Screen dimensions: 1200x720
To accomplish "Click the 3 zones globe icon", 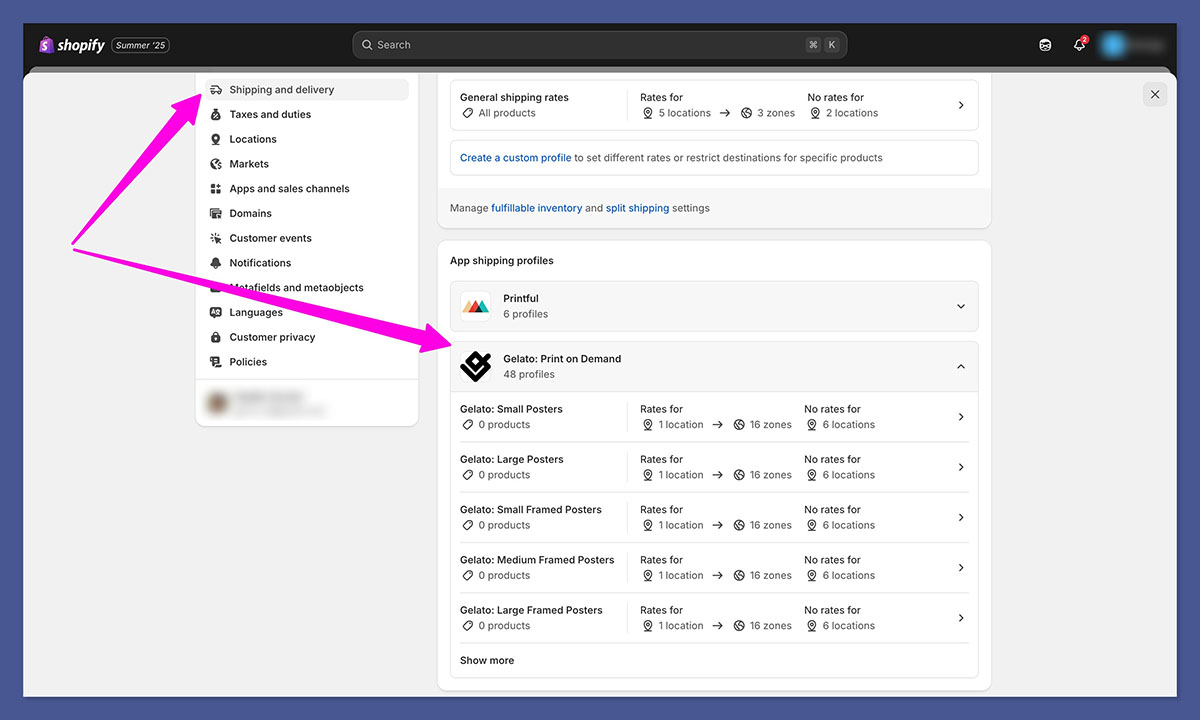I will coord(746,114).
